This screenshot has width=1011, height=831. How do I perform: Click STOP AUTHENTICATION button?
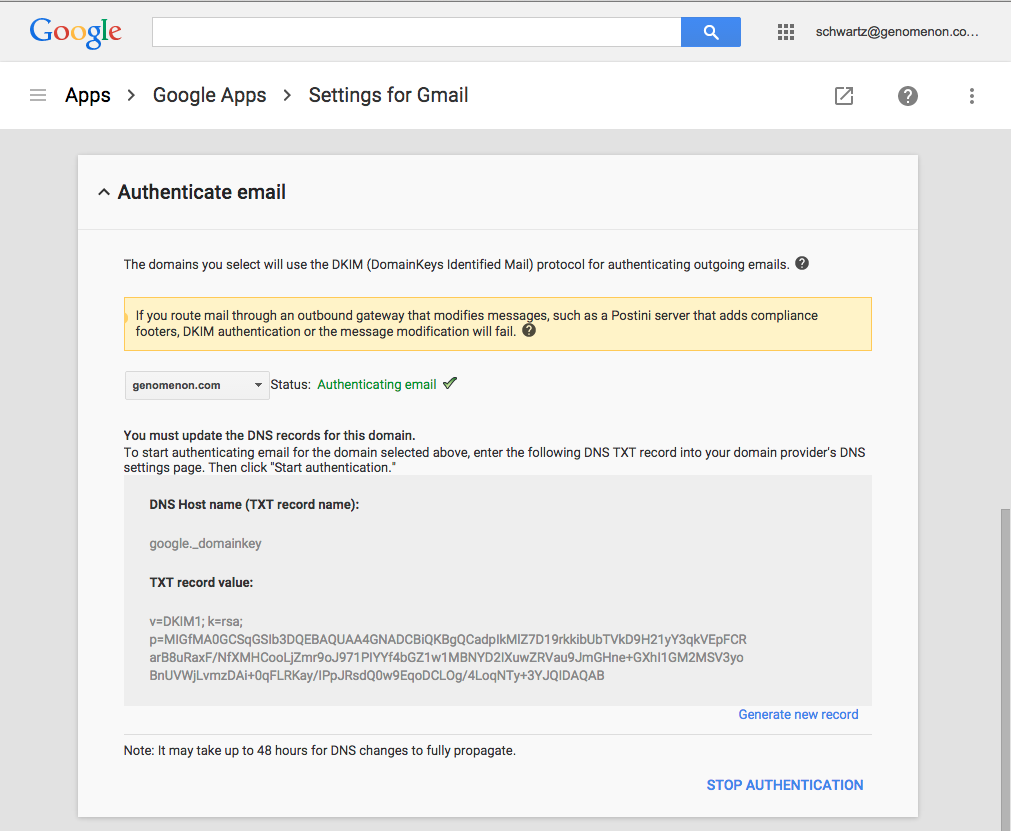coord(785,785)
